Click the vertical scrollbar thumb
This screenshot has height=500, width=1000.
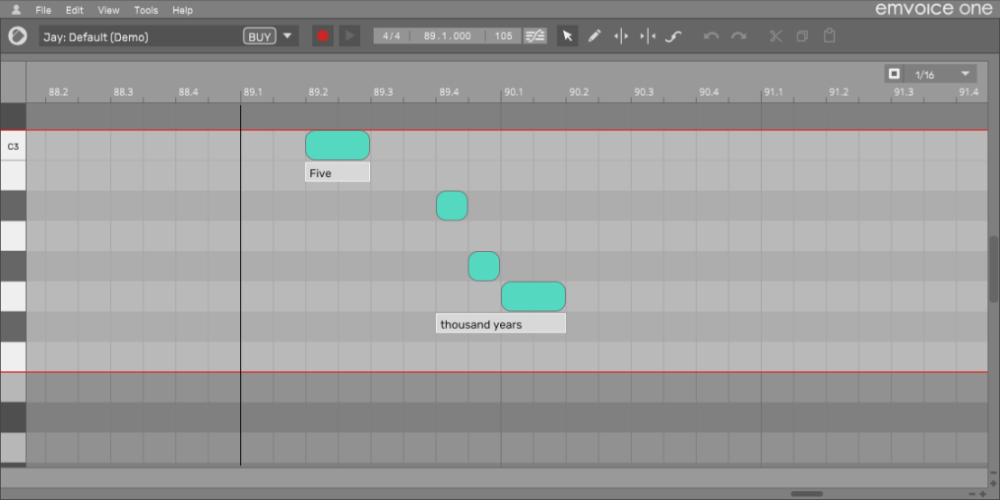(x=994, y=268)
